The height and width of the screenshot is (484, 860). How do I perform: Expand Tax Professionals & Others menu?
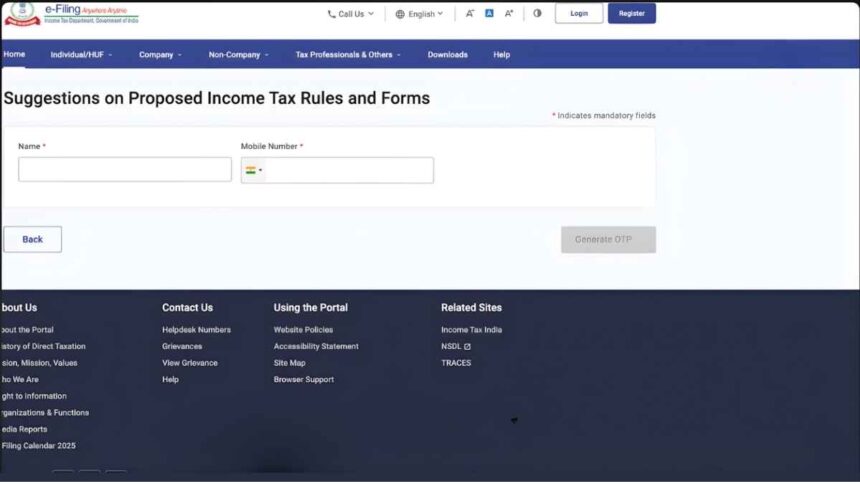(348, 55)
